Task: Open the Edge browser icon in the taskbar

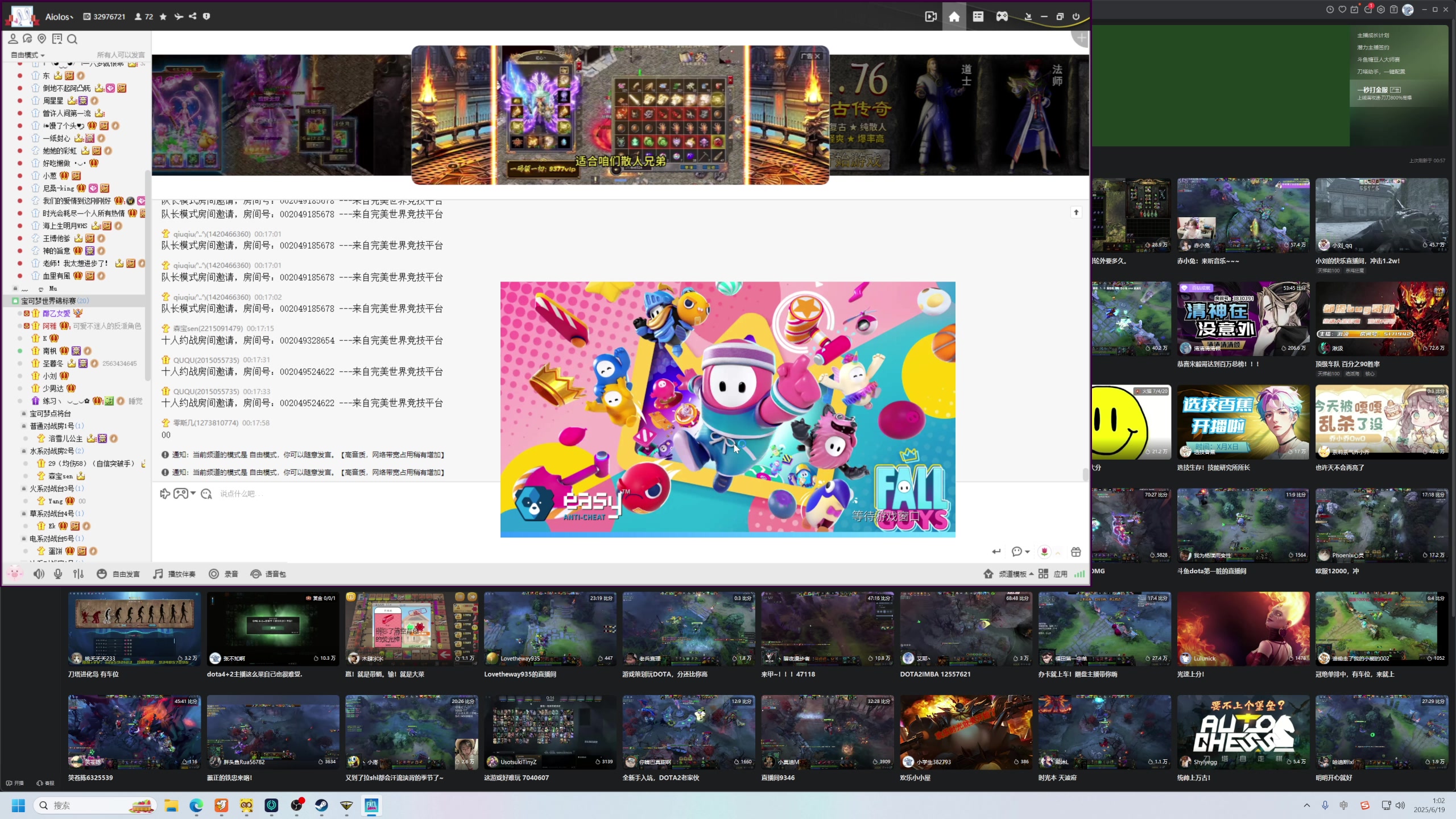Action: coord(196,805)
